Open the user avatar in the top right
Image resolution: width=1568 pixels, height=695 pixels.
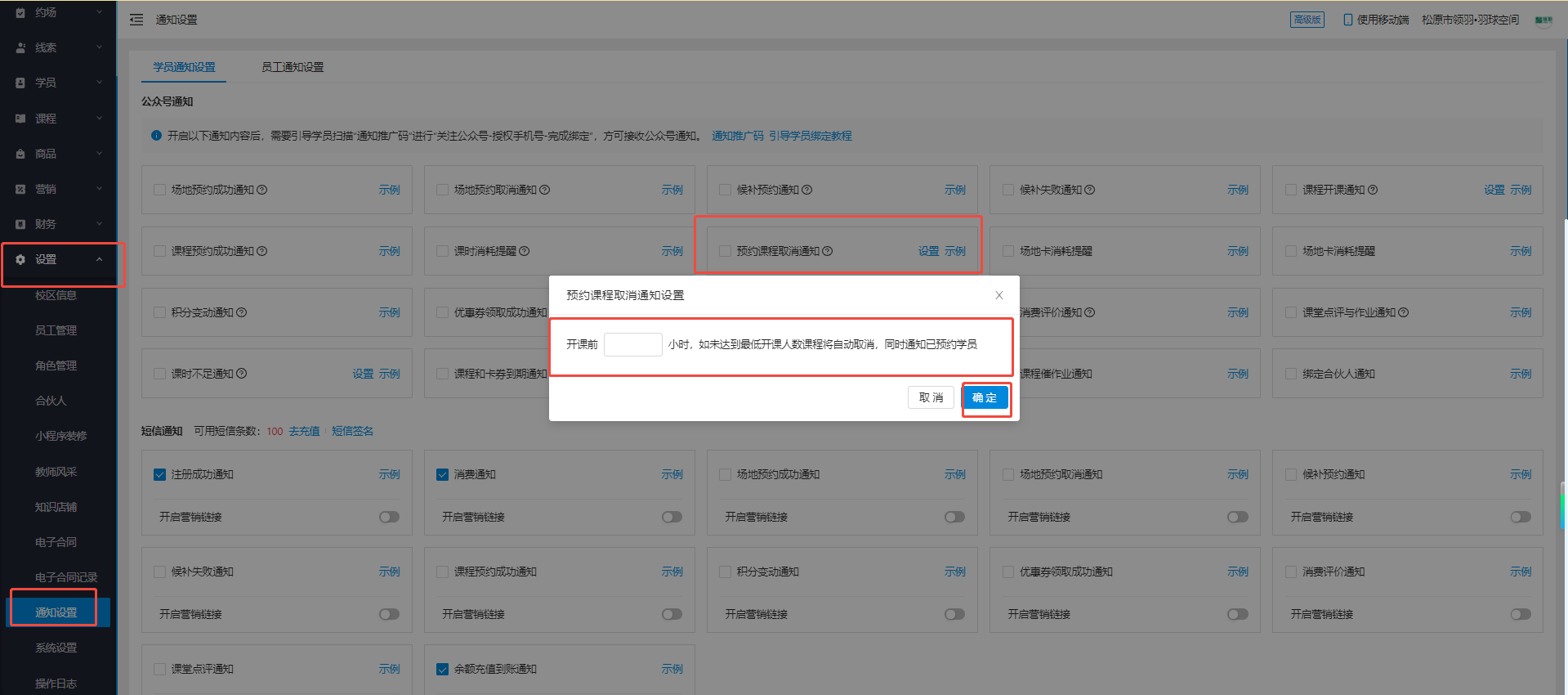1543,20
